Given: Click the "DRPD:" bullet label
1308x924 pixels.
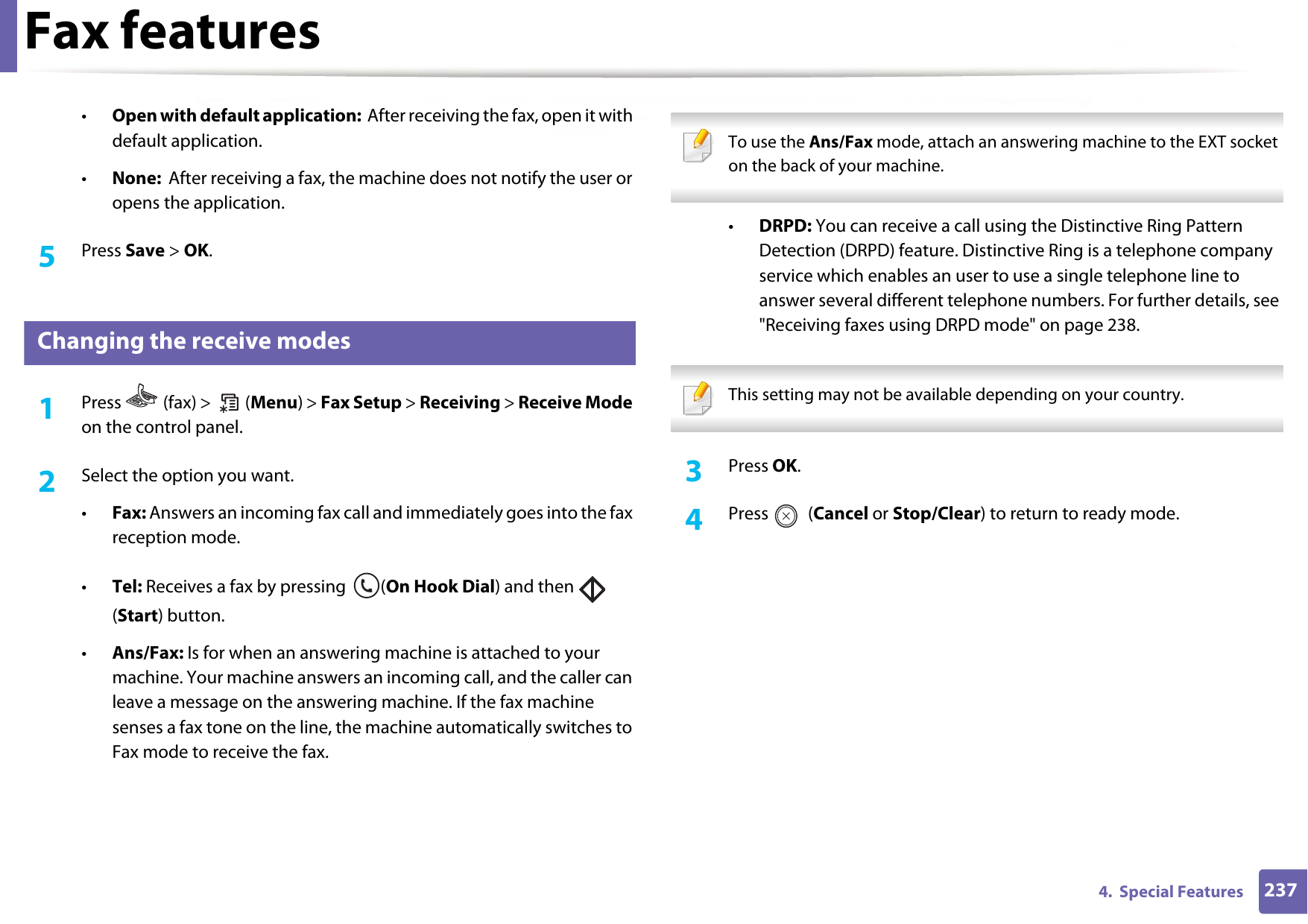Looking at the screenshot, I should click(785, 226).
